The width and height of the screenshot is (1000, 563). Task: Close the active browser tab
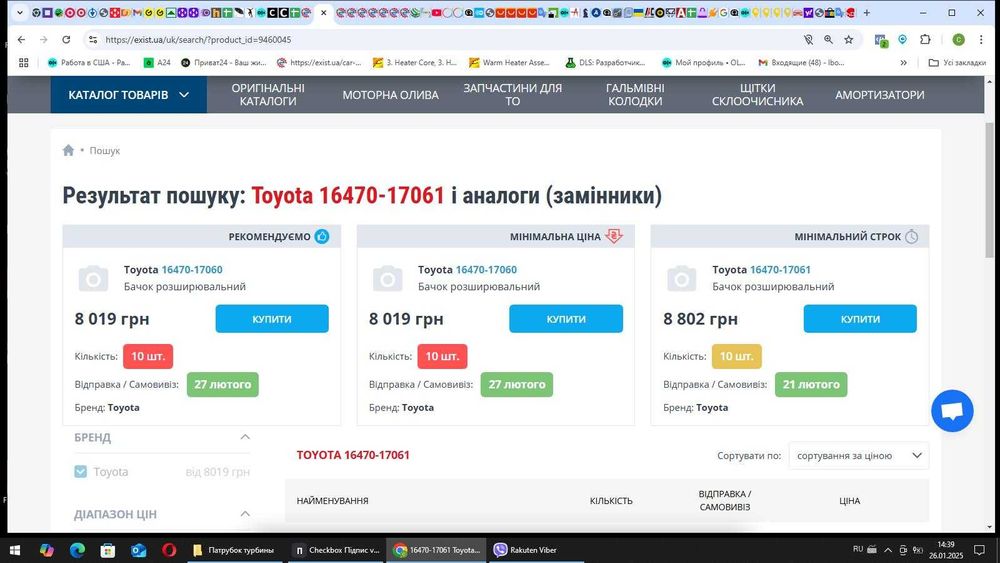coord(323,12)
